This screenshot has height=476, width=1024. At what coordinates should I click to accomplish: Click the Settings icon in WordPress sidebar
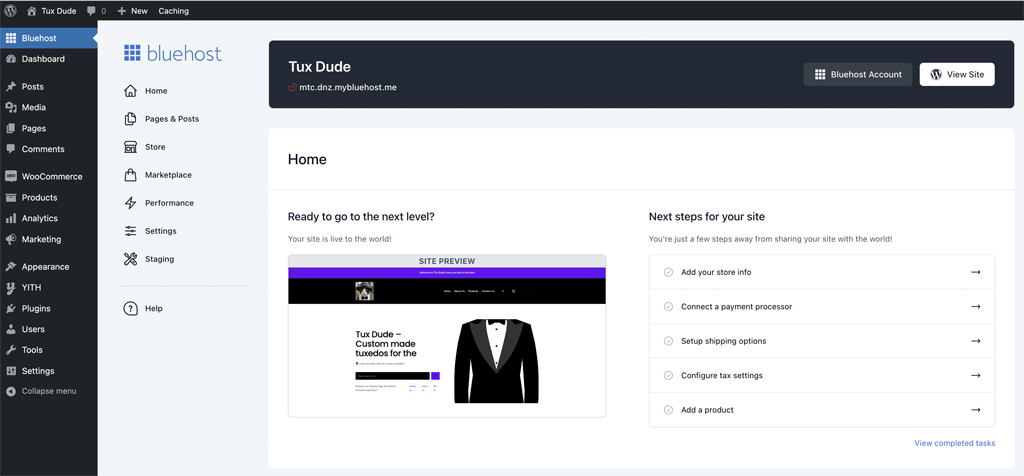pyautogui.click(x=10, y=371)
